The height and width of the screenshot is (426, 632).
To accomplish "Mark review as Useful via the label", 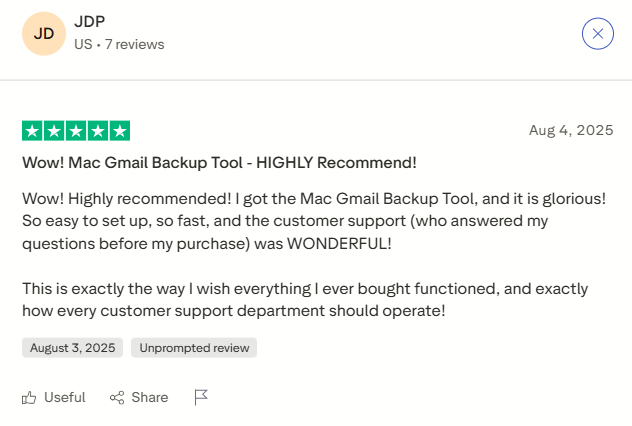I will click(64, 397).
